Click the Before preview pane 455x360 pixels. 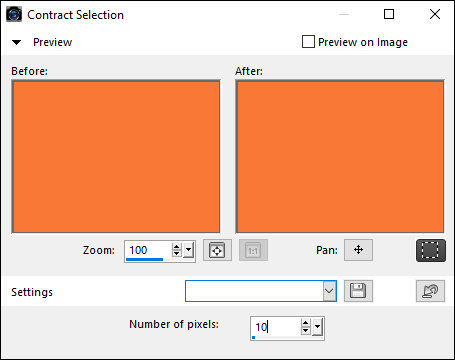(116, 157)
